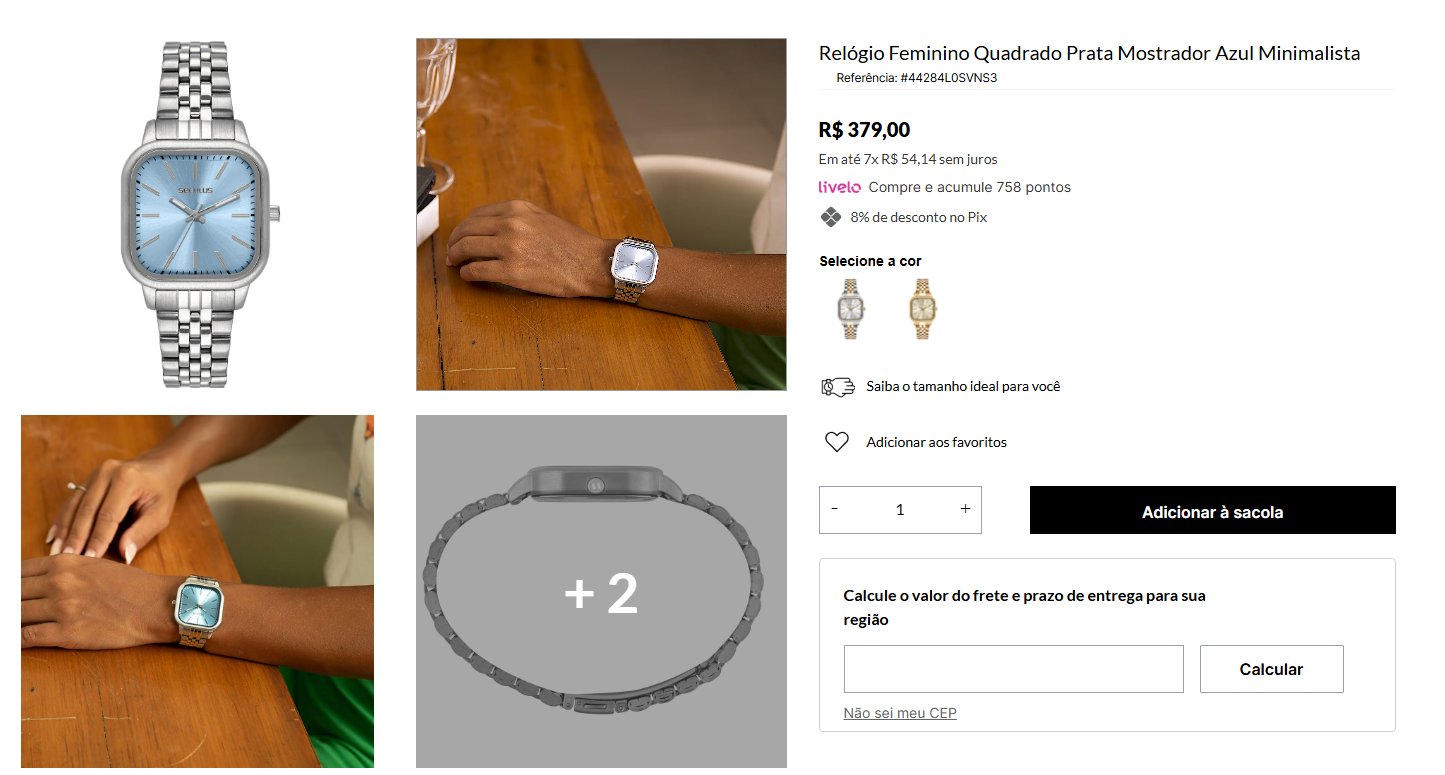Click the heart favorites icon
The image size is (1445, 775).
point(837,442)
